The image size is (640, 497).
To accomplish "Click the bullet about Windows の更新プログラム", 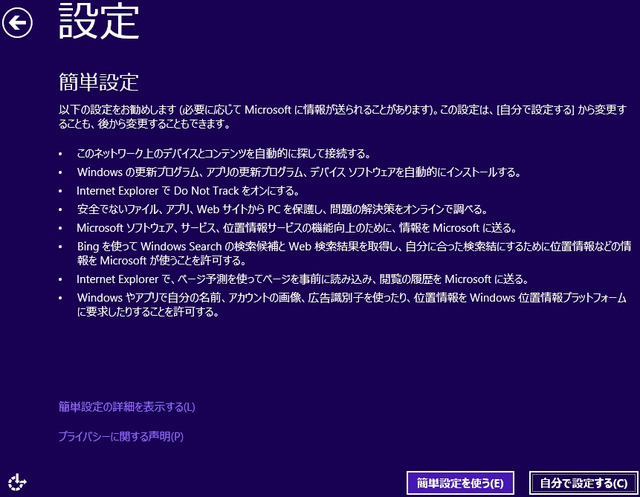I will point(299,172).
